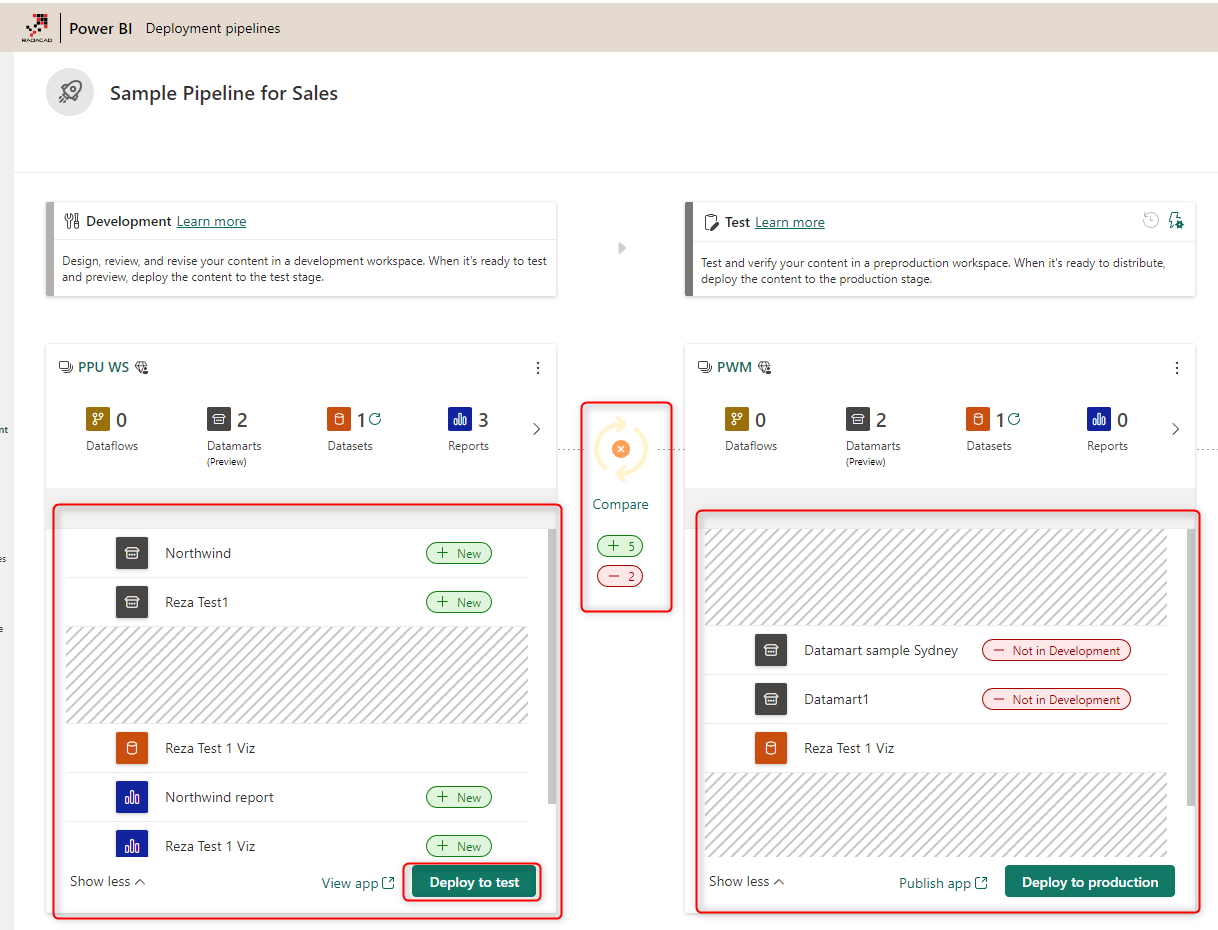The height and width of the screenshot is (930, 1218).
Task: Click the rocket pipeline icon
Action: (70, 93)
